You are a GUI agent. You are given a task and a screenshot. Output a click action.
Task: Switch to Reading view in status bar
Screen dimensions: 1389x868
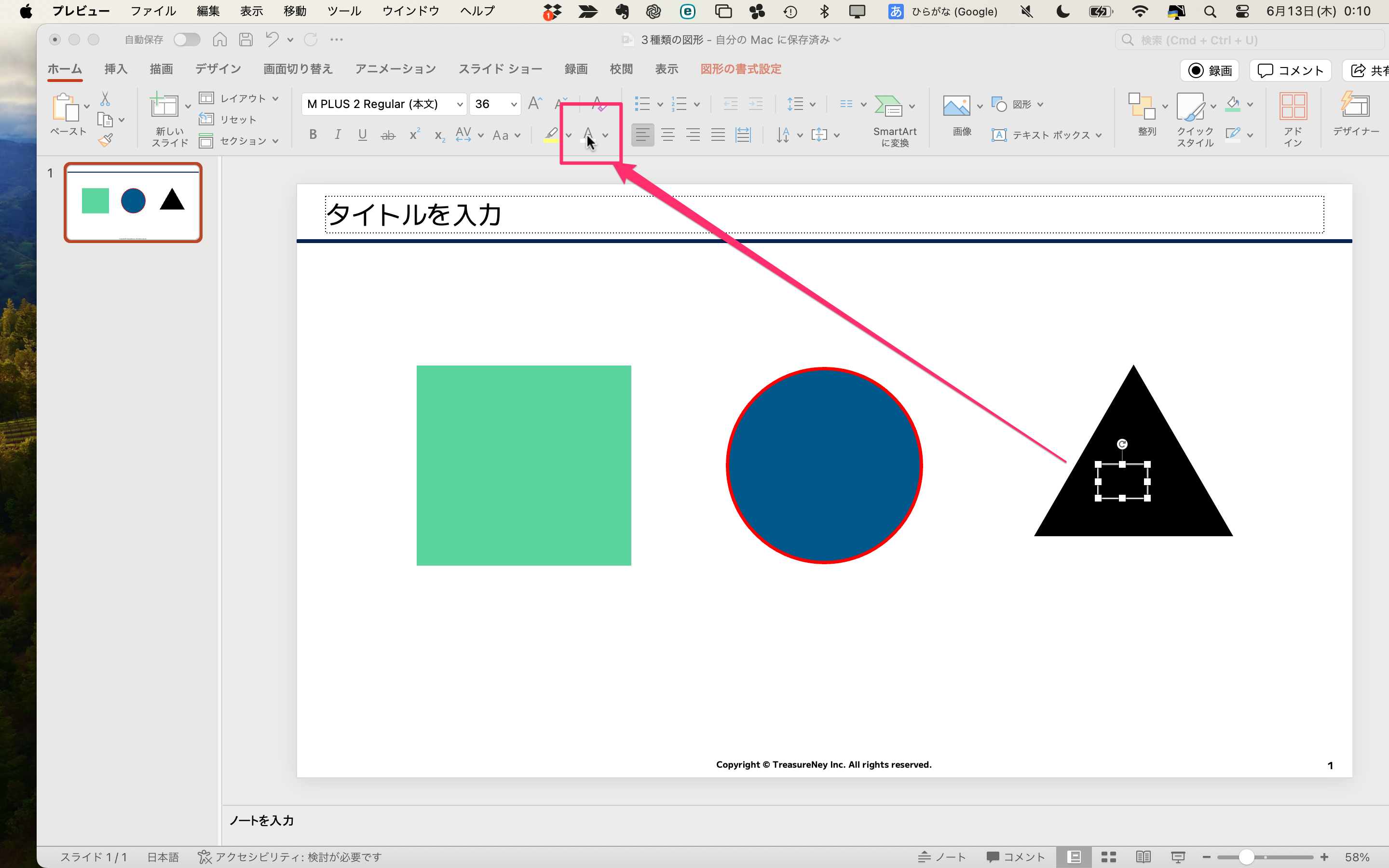1143,857
